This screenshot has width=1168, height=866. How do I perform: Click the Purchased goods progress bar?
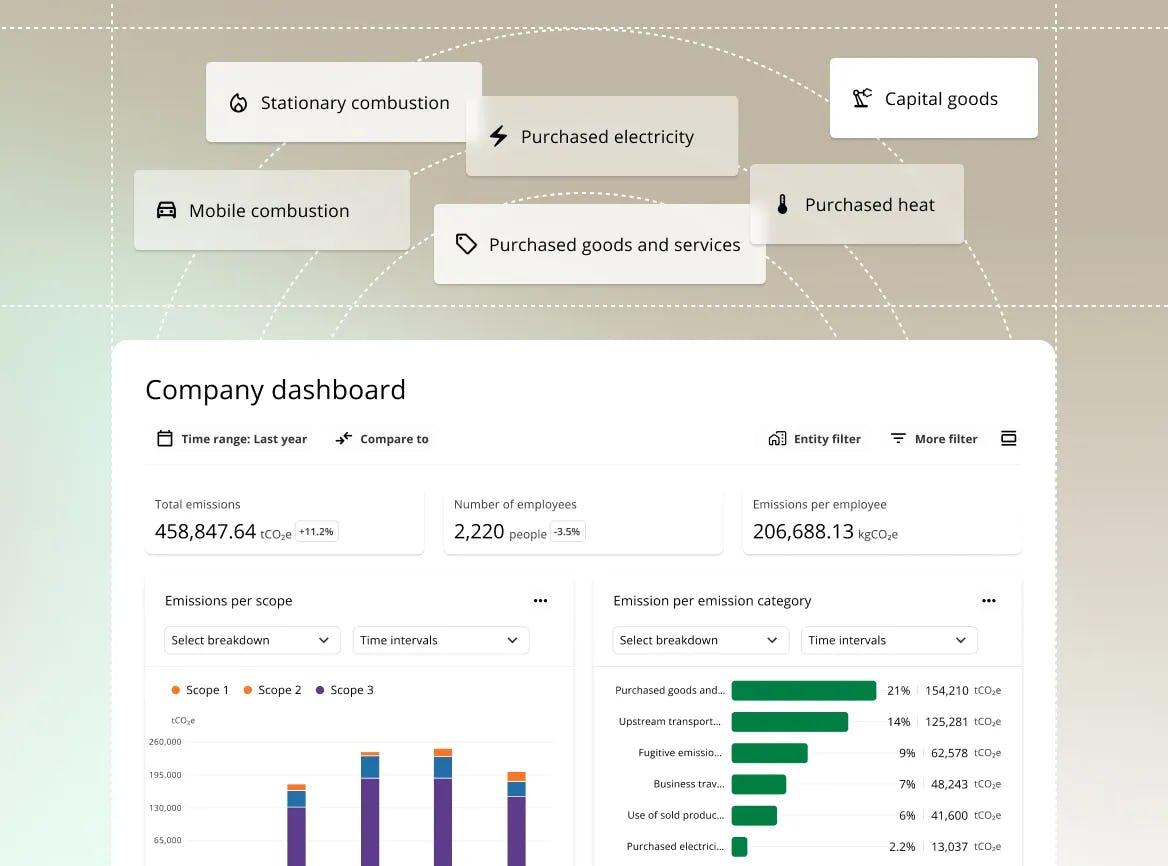(803, 690)
